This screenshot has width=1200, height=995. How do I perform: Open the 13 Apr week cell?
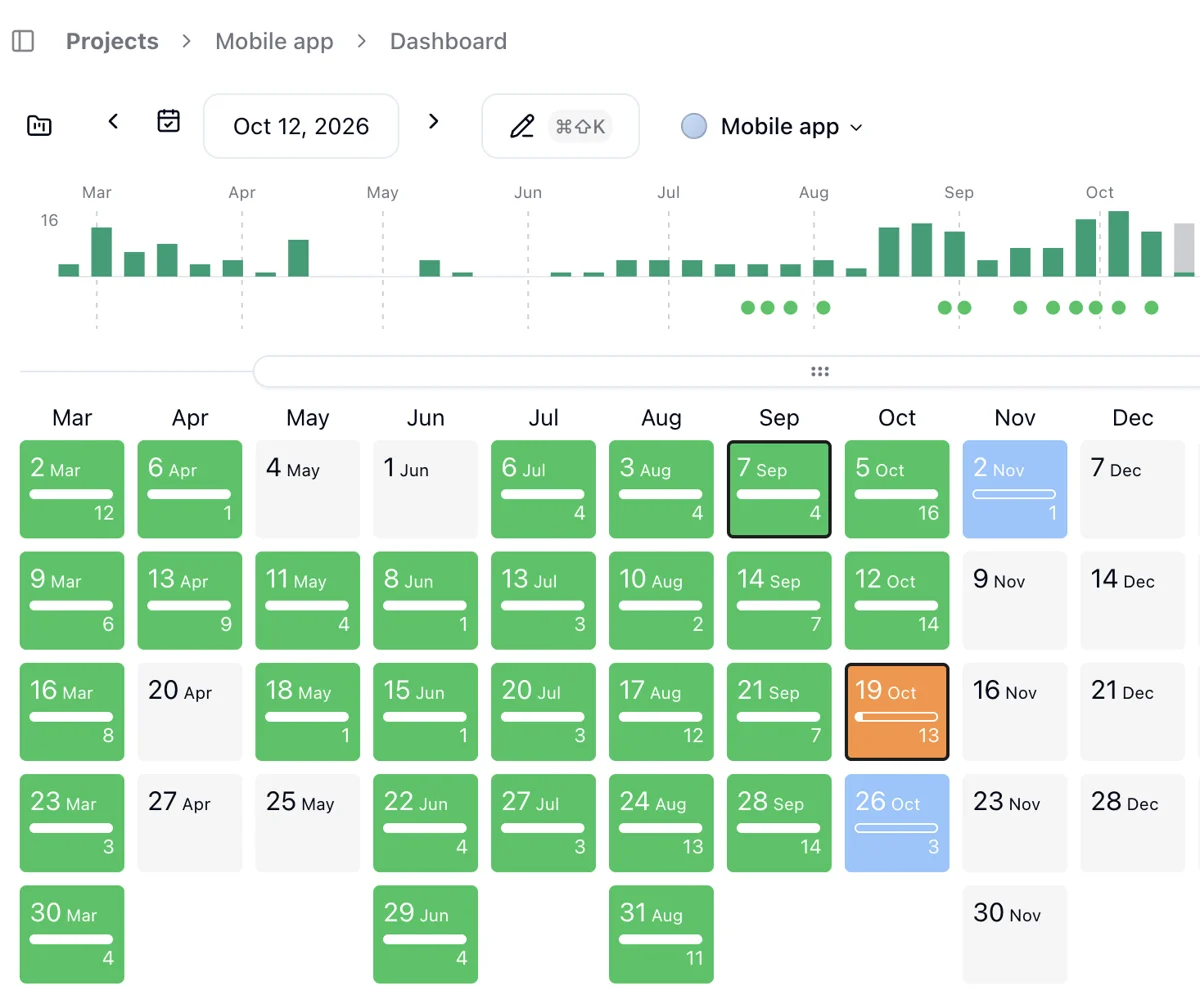click(190, 600)
